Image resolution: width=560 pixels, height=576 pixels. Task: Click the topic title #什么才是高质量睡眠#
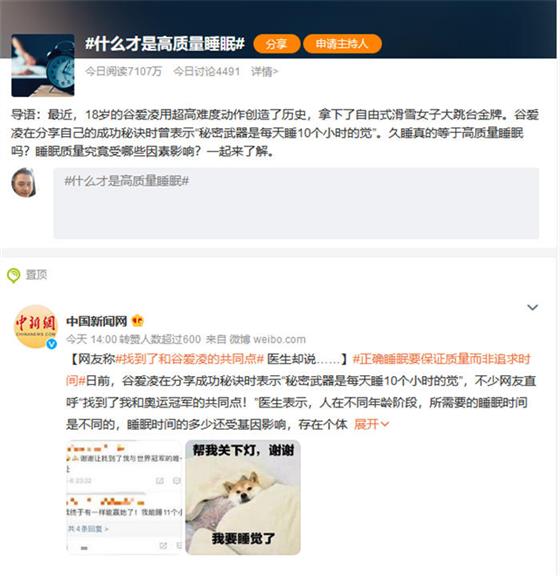[165, 44]
